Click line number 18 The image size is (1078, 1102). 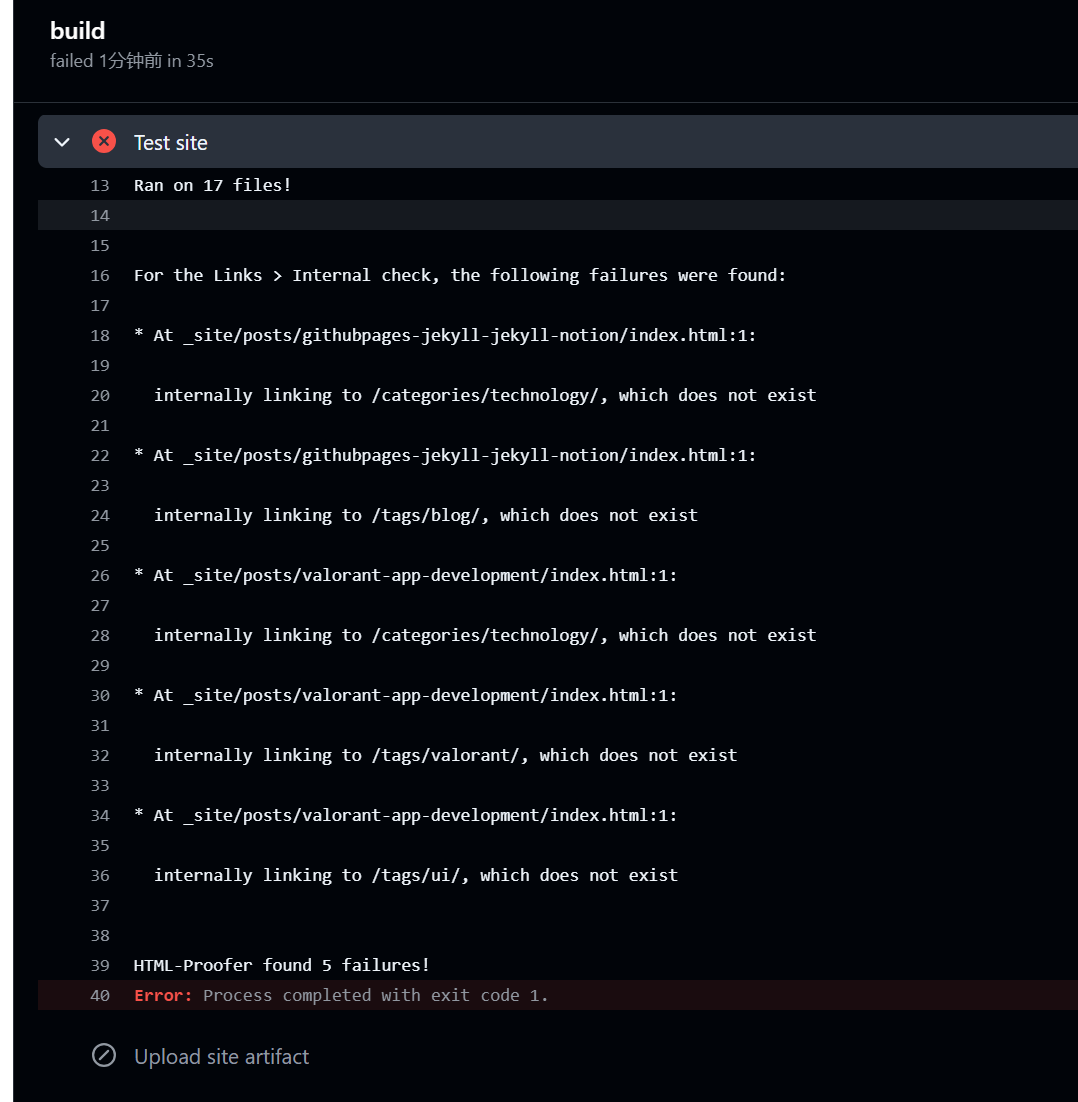(100, 336)
